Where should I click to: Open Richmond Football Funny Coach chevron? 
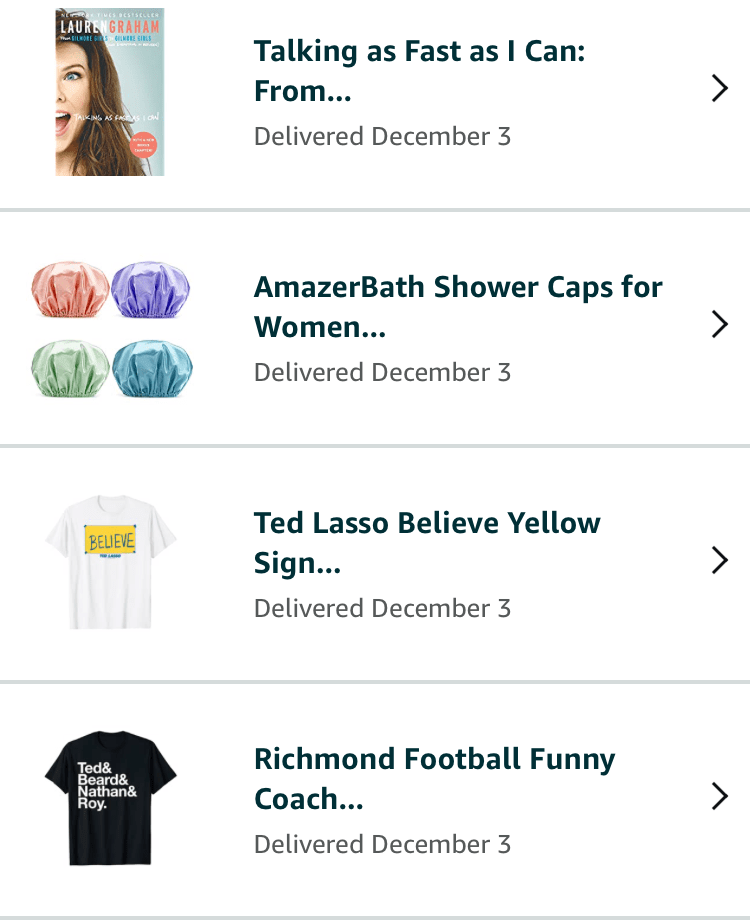719,797
